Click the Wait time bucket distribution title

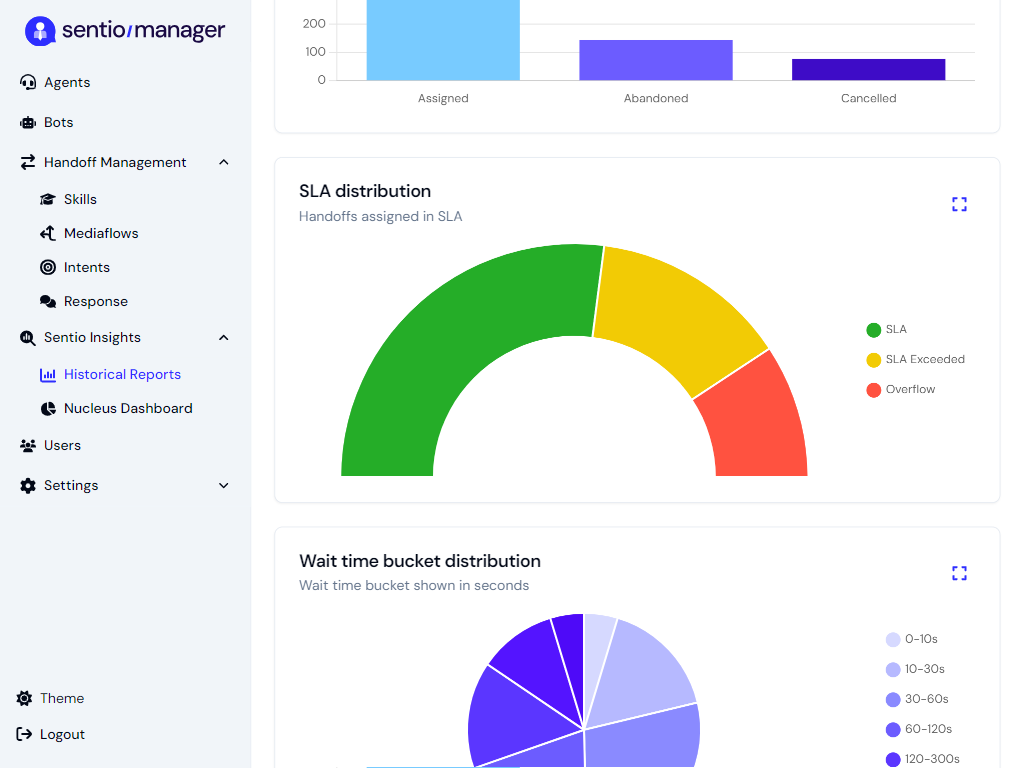coord(420,561)
